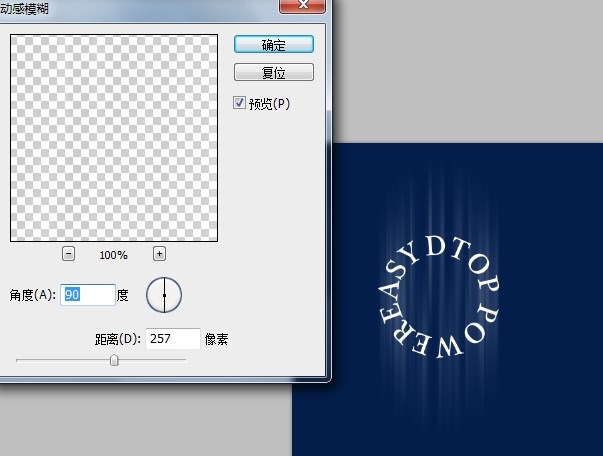Click the distance slider handle

pyautogui.click(x=114, y=360)
